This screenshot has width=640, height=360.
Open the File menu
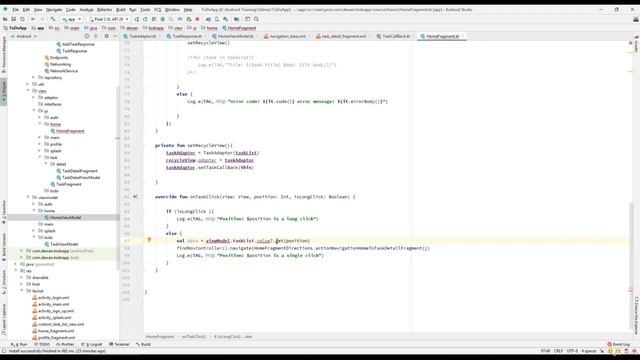click(16, 9)
